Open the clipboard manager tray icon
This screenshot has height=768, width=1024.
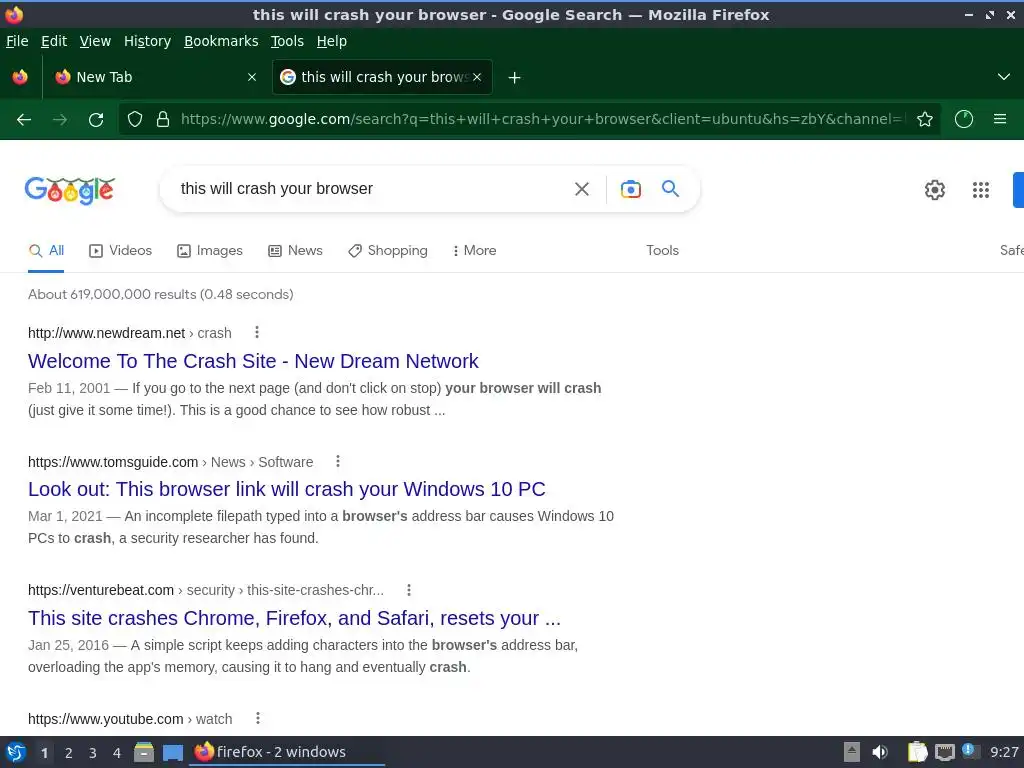(917, 752)
